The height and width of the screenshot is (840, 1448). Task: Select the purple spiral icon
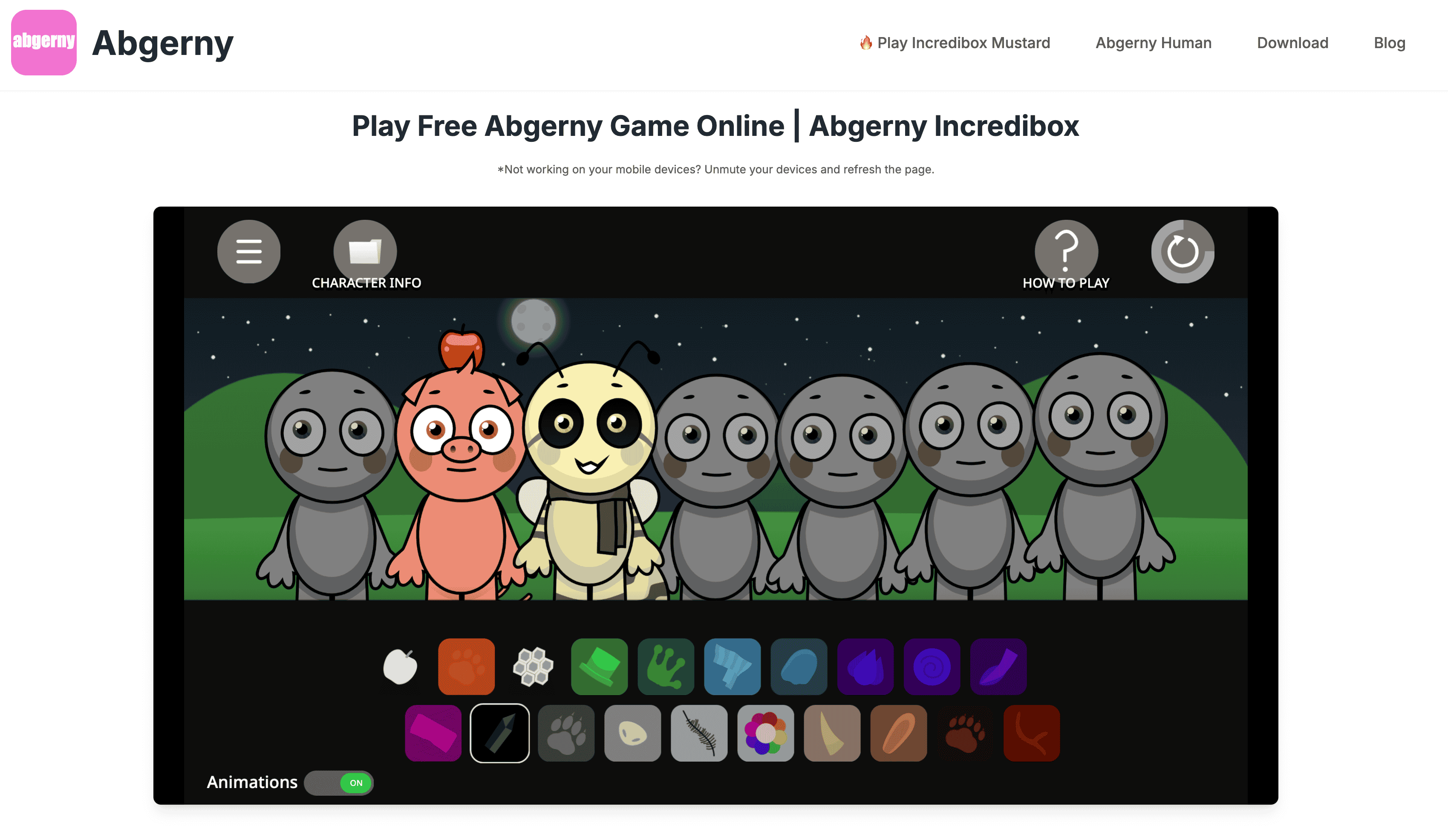click(x=932, y=667)
